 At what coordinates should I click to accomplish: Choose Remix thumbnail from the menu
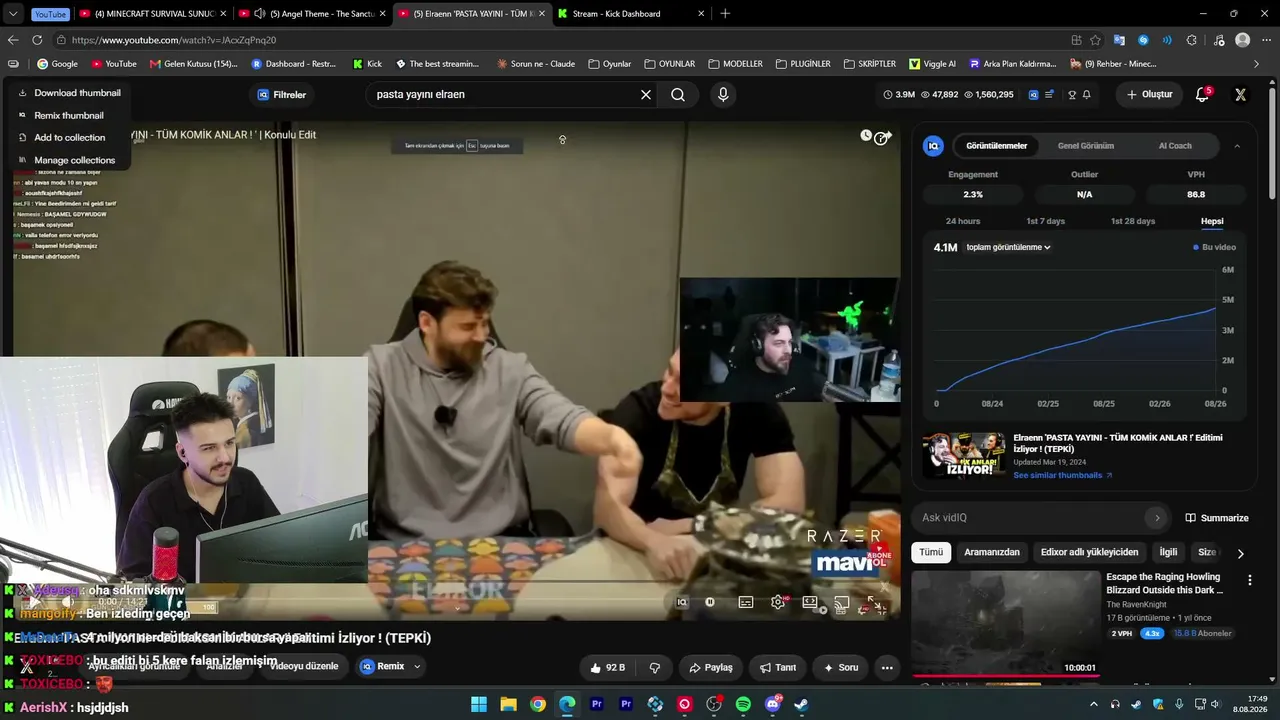pyautogui.click(x=69, y=115)
